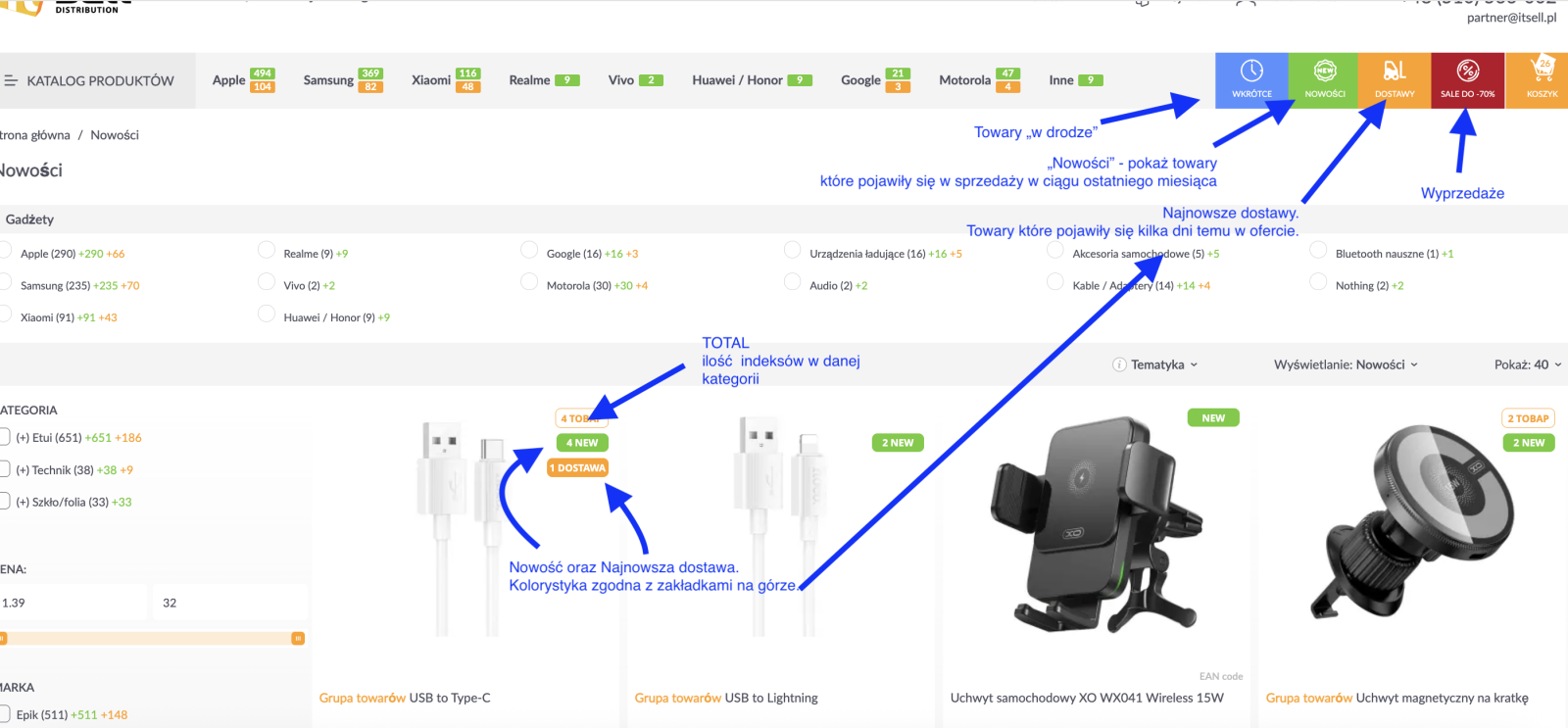Expand the Tematyka dropdown
Screen dimensions: 1568x728
[x=1164, y=364]
